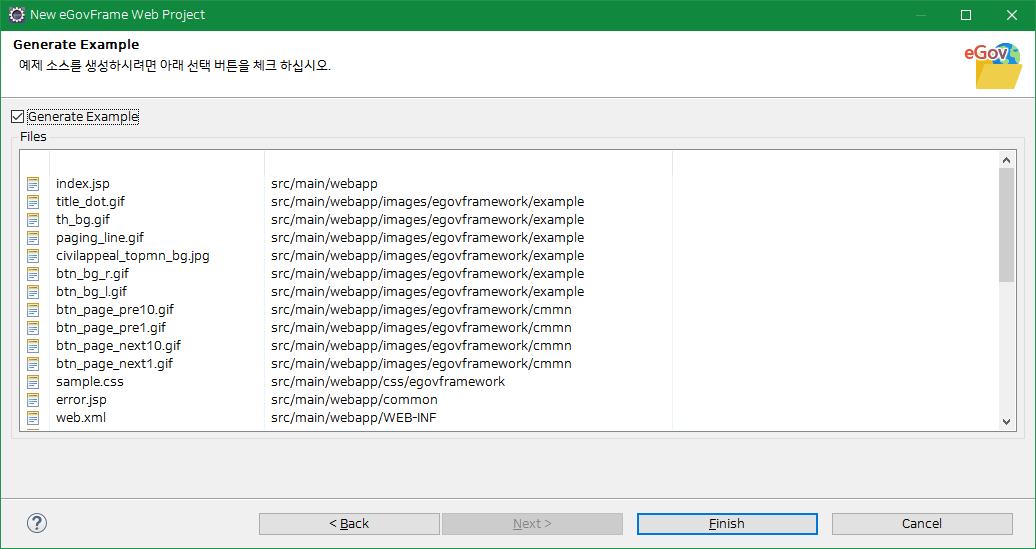Uncheck the Generate Example checkbox
This screenshot has width=1036, height=549.
[x=18, y=117]
